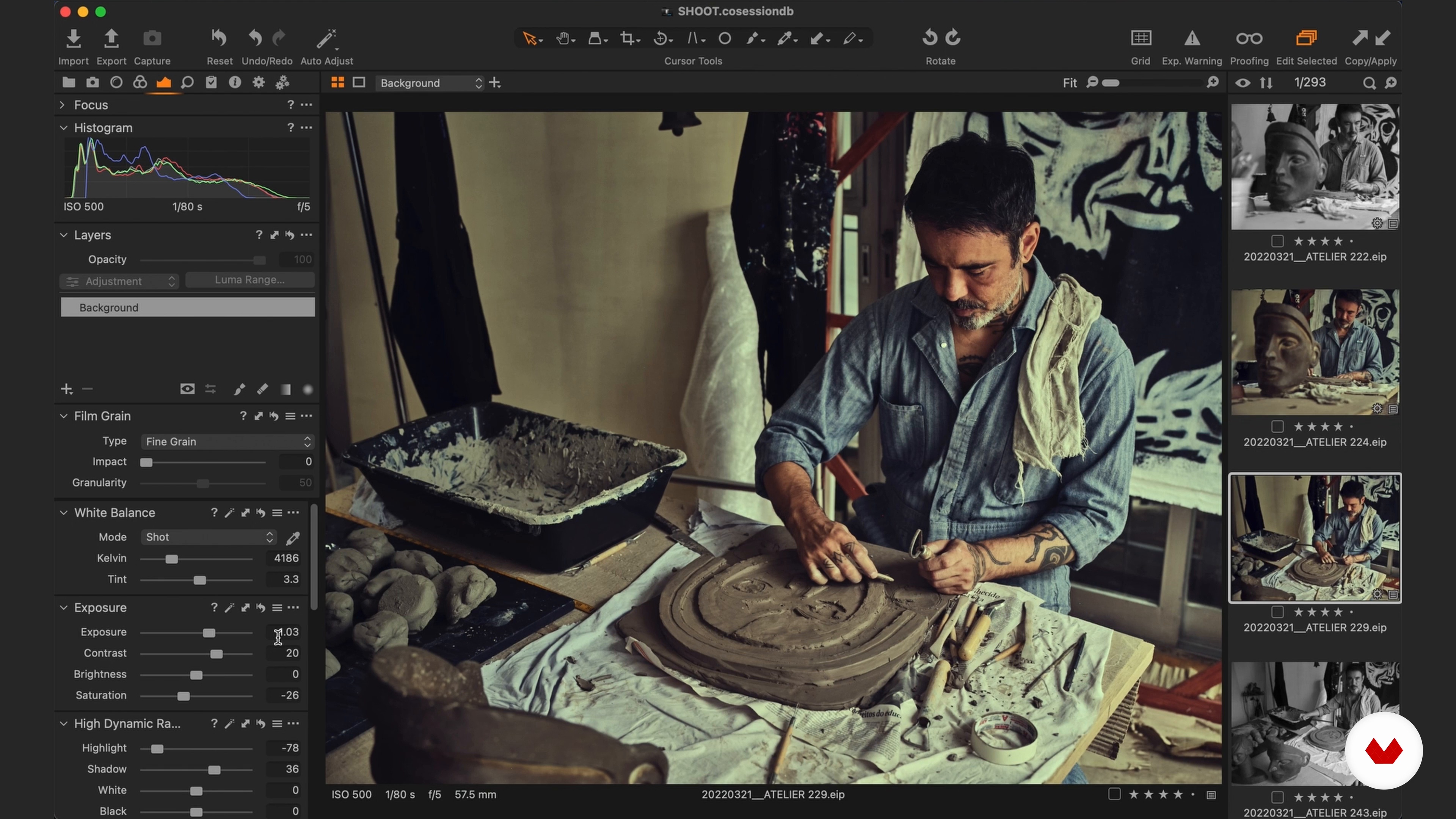The width and height of the screenshot is (1456, 819).
Task: Click the Highlight slider
Action: [196, 748]
